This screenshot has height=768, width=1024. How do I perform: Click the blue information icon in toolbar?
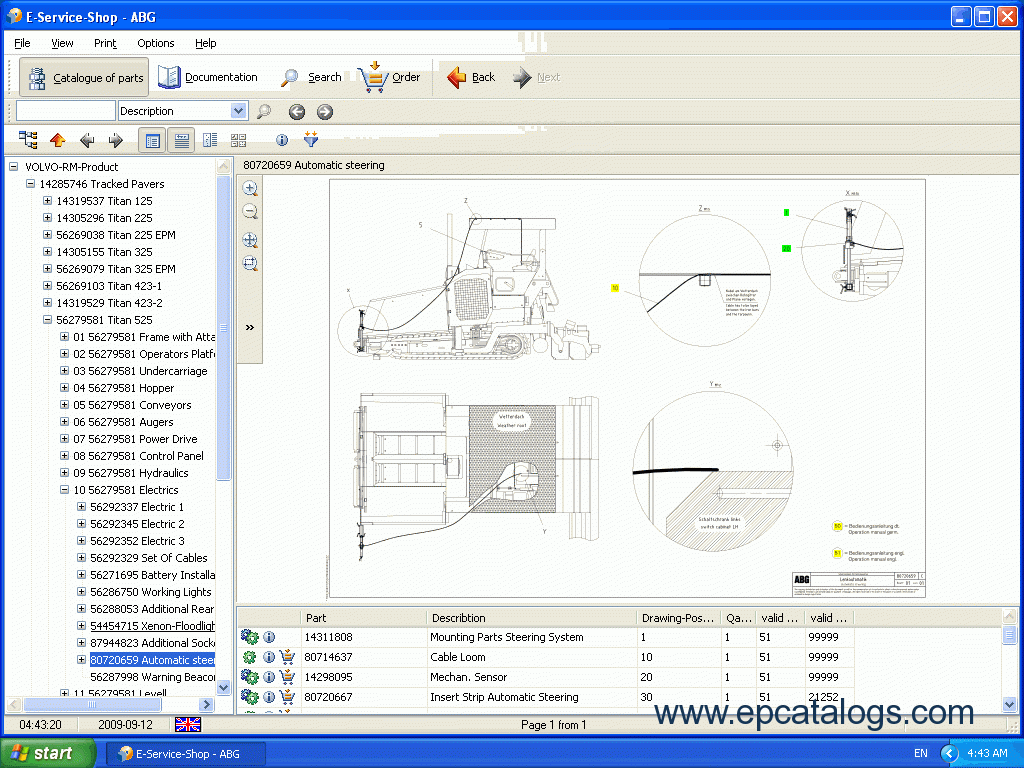[282, 140]
